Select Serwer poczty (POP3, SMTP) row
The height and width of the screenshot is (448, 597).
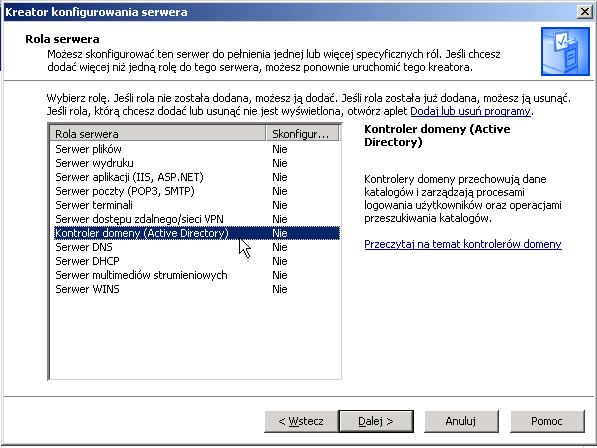click(x=195, y=191)
